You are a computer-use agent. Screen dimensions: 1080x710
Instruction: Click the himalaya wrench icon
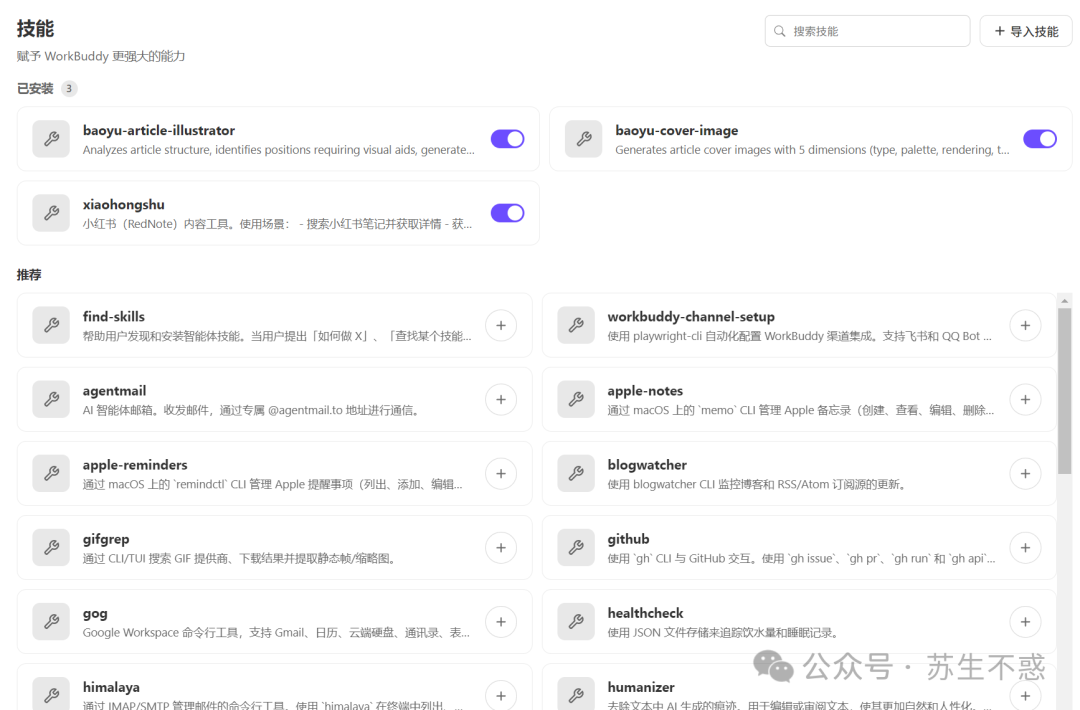(x=51, y=693)
